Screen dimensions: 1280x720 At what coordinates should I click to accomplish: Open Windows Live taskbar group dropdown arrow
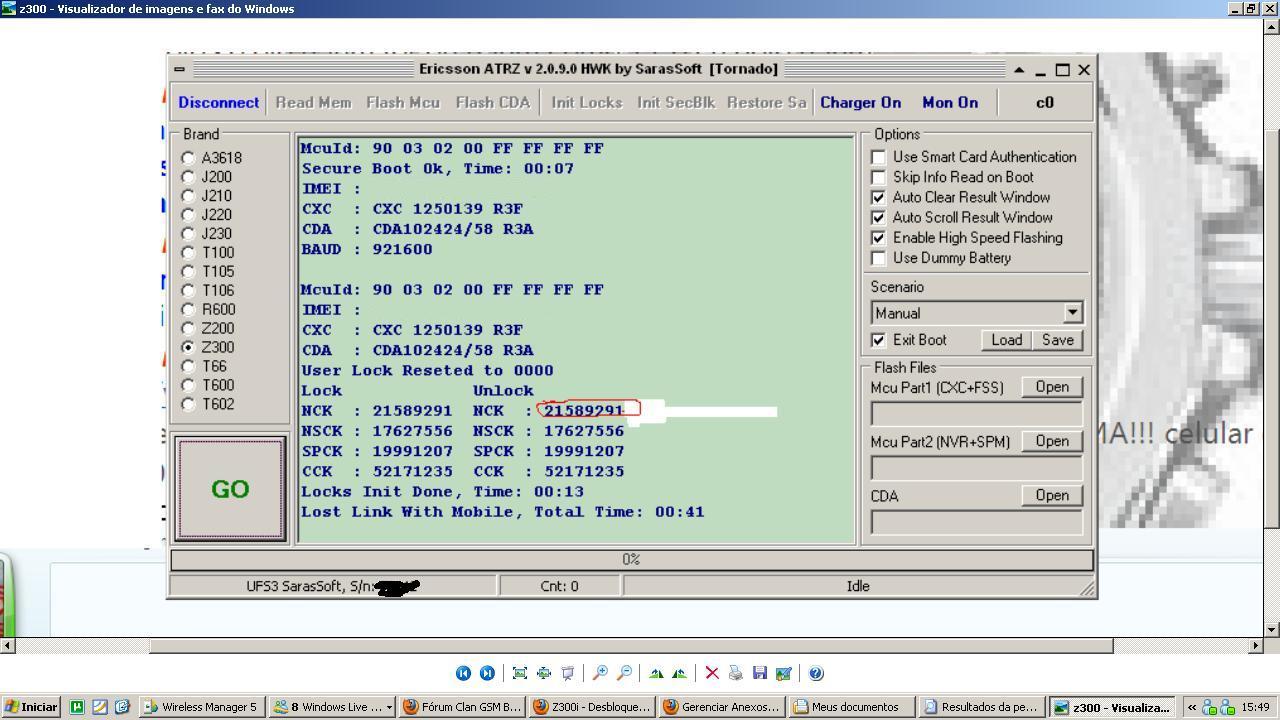click(389, 707)
